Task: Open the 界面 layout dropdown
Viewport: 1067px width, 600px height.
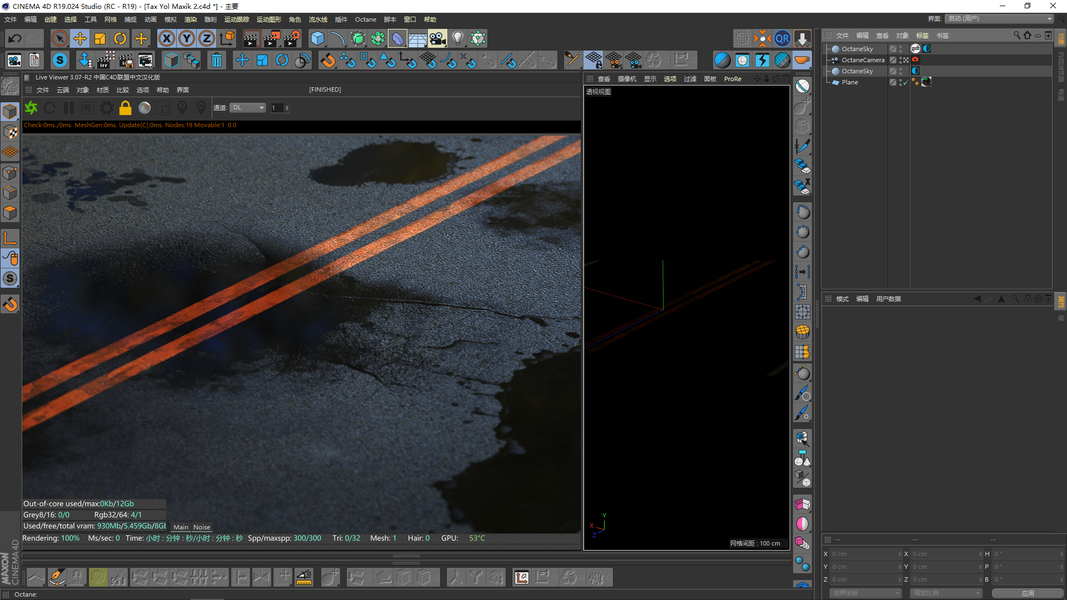Action: [x=998, y=19]
